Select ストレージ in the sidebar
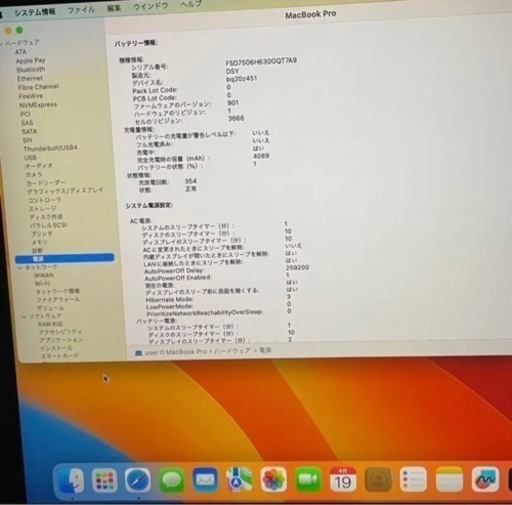The image size is (512, 505). [42, 209]
